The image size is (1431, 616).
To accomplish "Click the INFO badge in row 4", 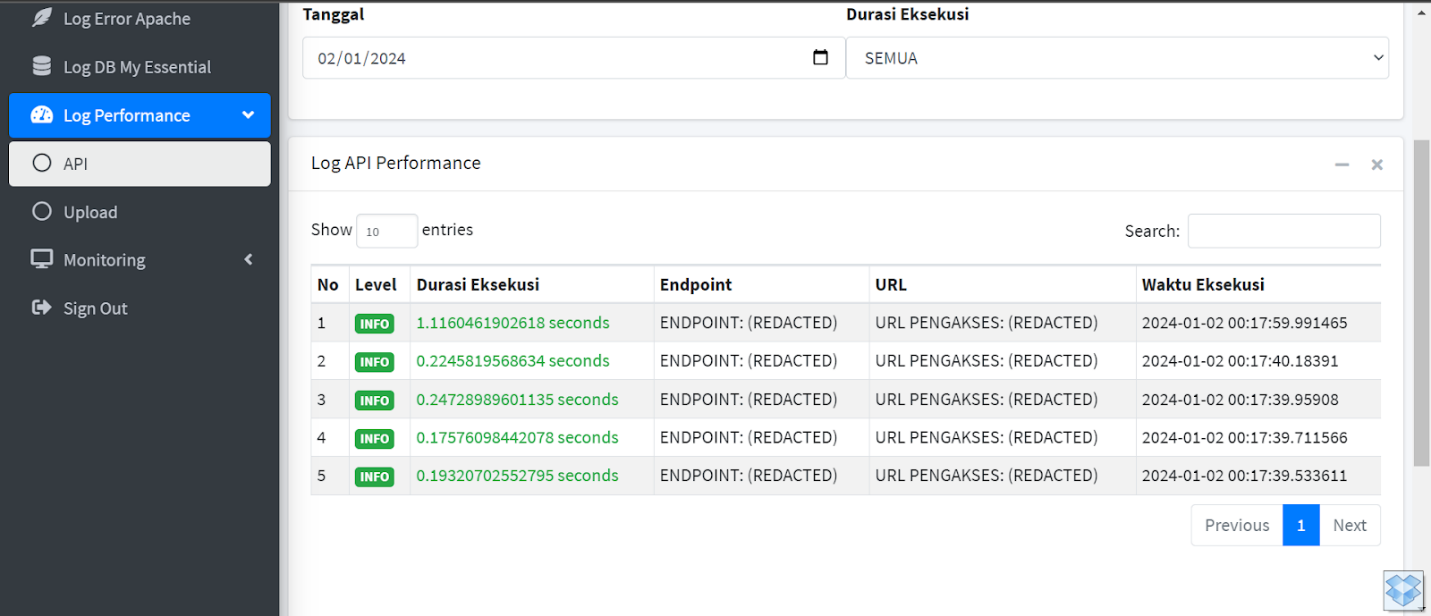I will [374, 438].
